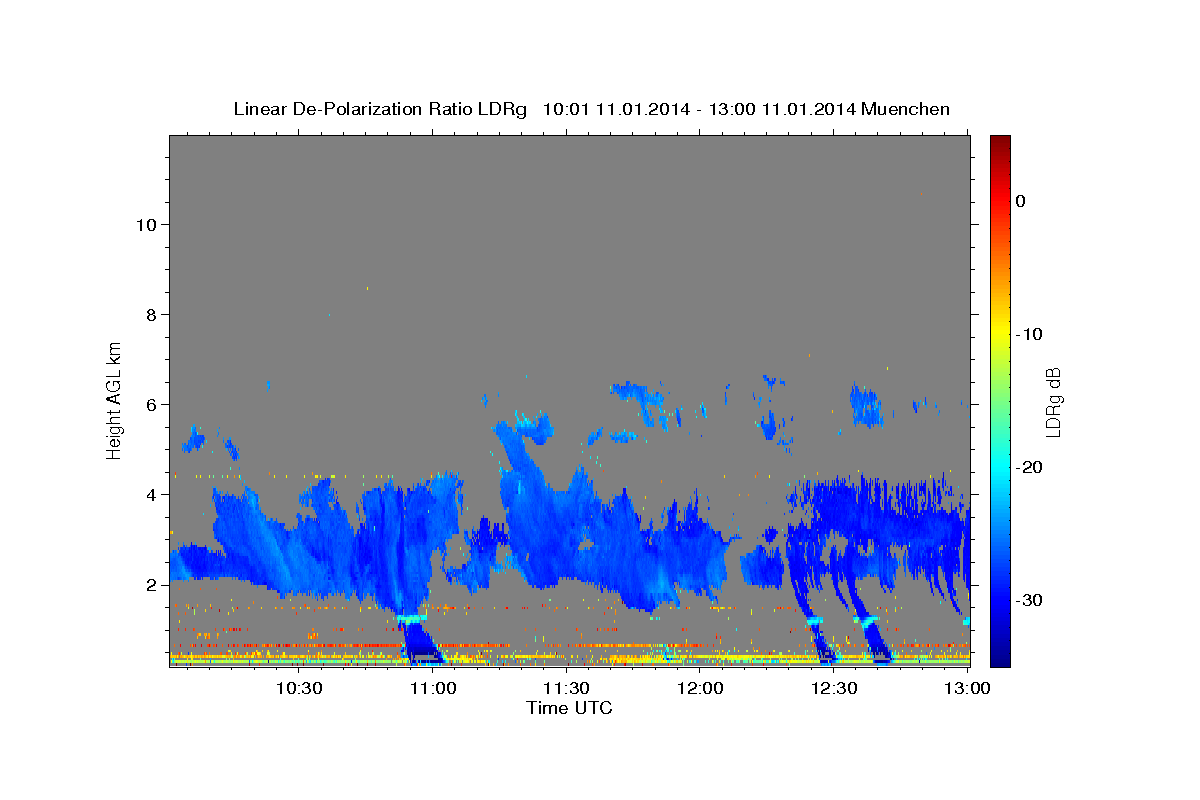
Task: Click the 'LDRg dB' colorbar label
Action: point(1053,402)
